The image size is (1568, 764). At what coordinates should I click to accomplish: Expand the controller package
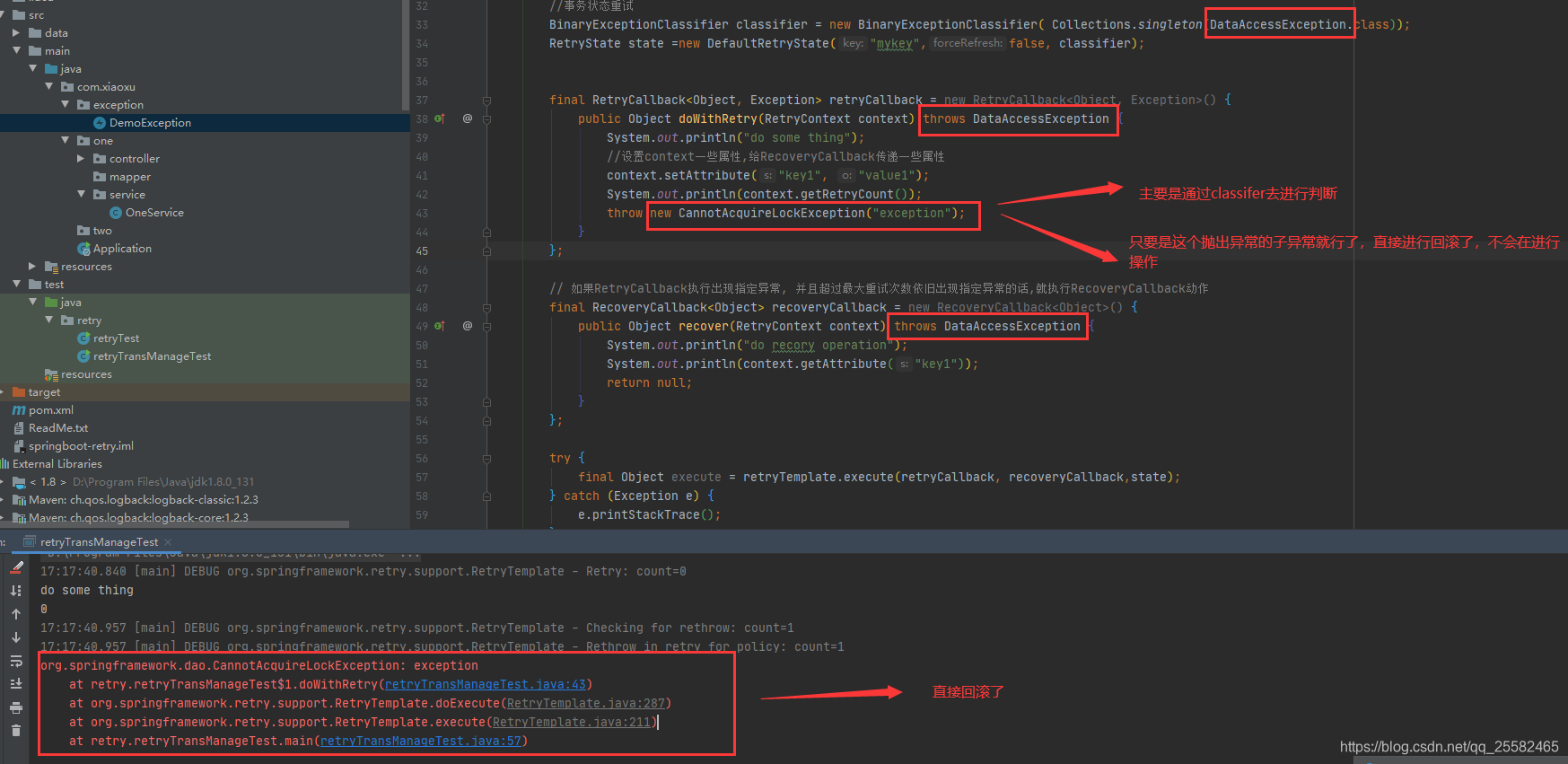82,159
